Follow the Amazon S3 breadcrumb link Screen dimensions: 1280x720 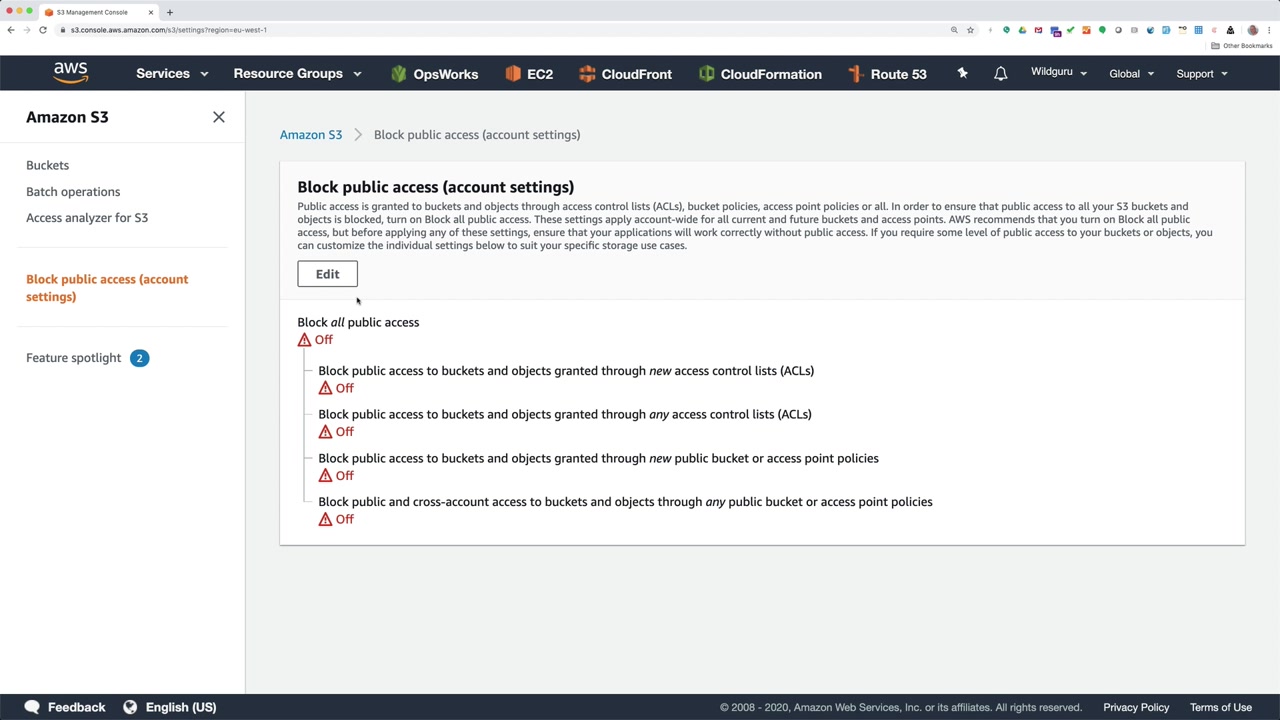(311, 134)
